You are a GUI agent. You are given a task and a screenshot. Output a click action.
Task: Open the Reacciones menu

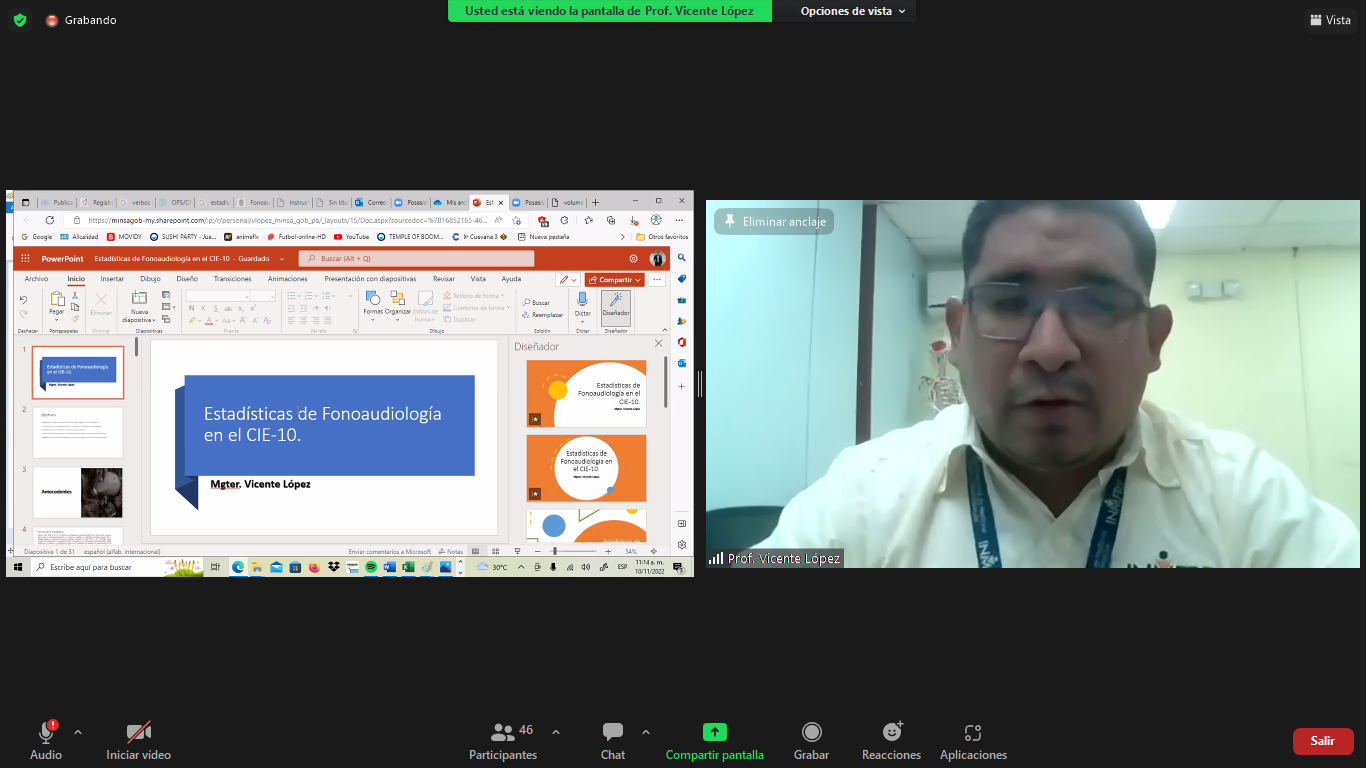pyautogui.click(x=891, y=740)
